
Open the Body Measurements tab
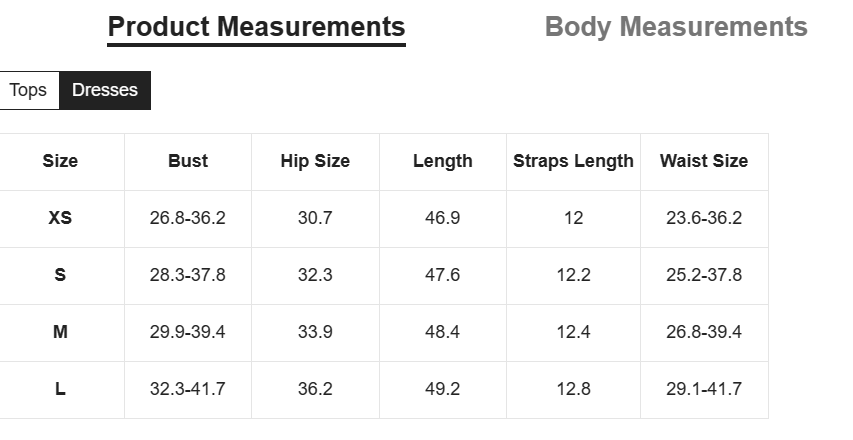pos(676,27)
